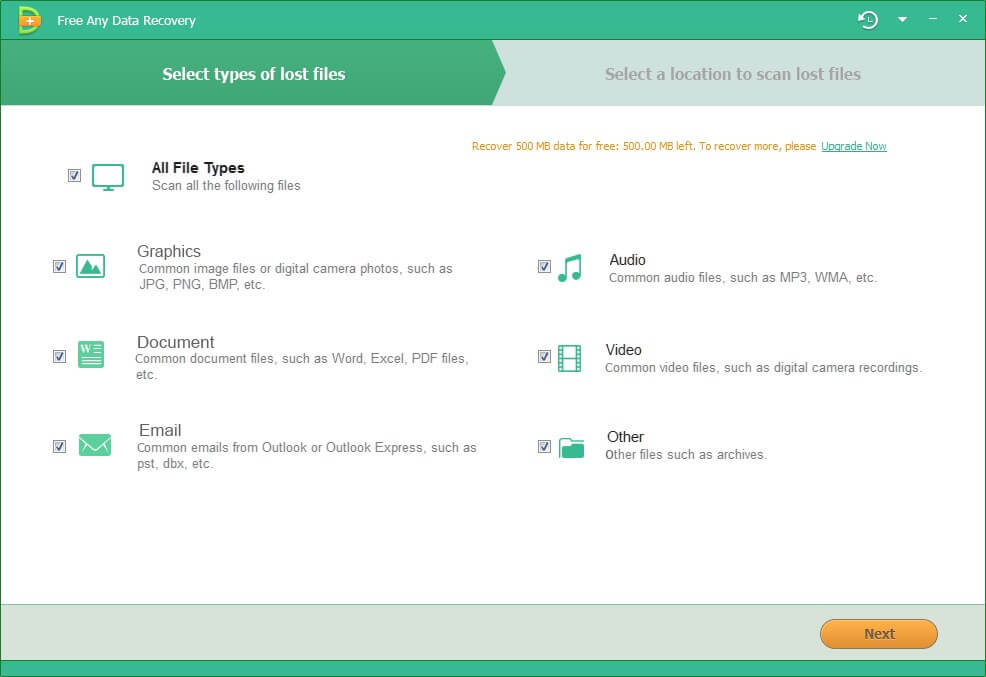Toggle the Other files checkbox

click(x=545, y=446)
